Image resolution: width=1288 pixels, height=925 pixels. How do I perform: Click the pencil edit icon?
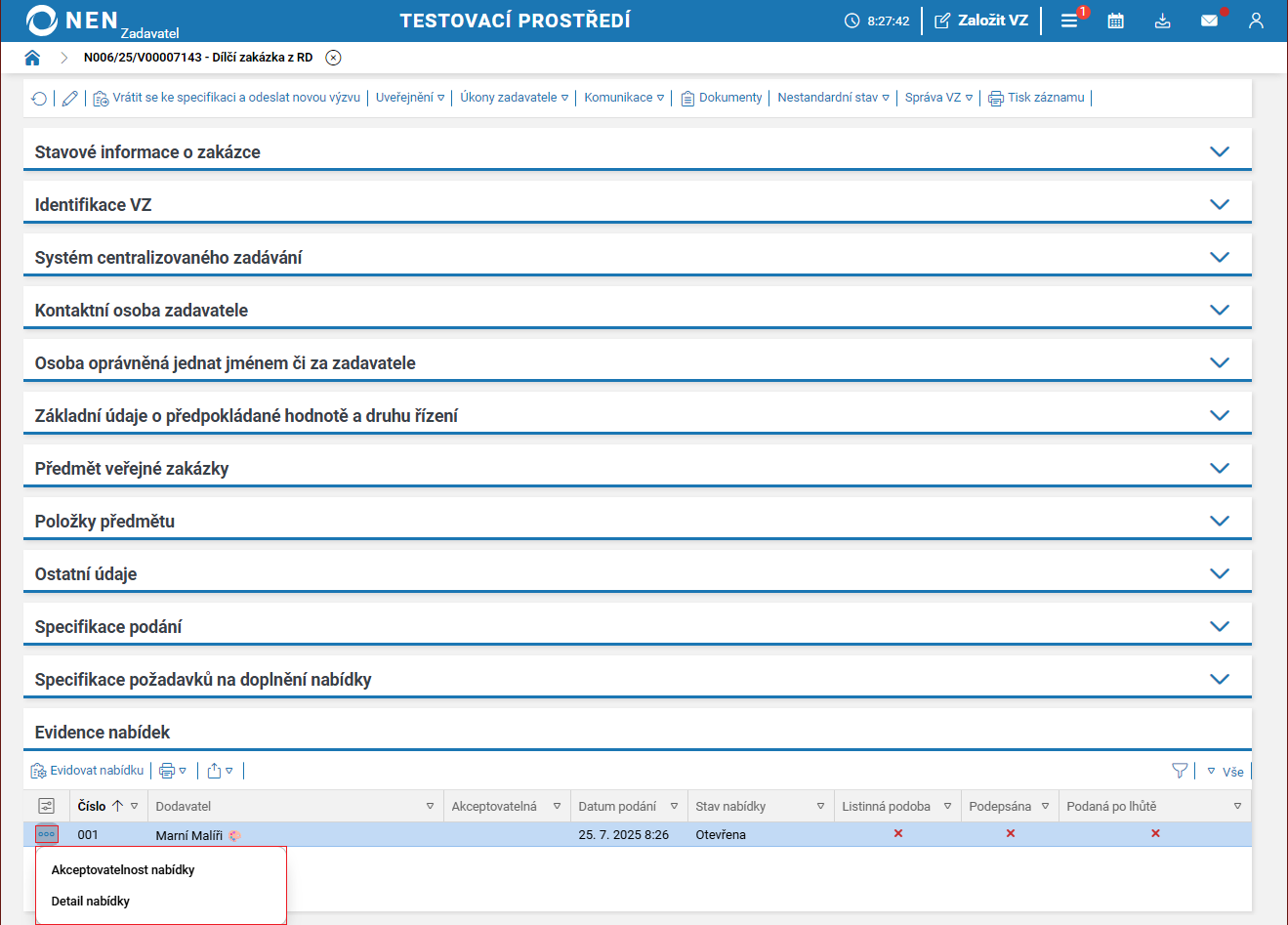coord(69,98)
